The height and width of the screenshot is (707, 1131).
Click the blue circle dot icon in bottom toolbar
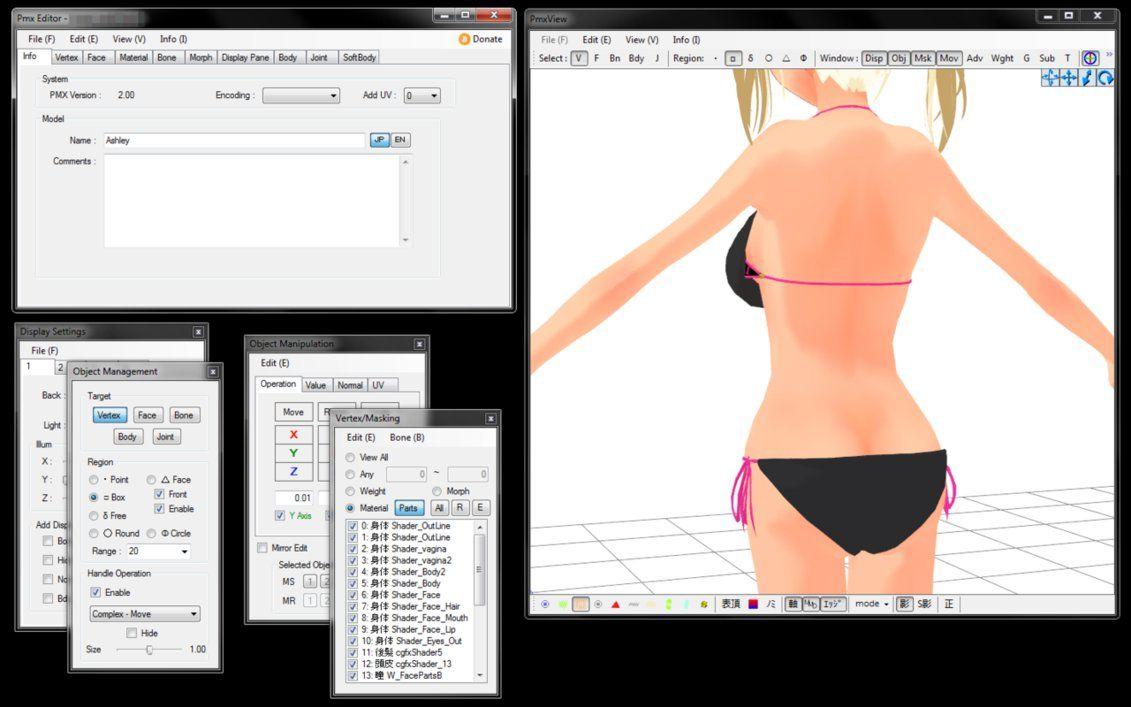[545, 605]
